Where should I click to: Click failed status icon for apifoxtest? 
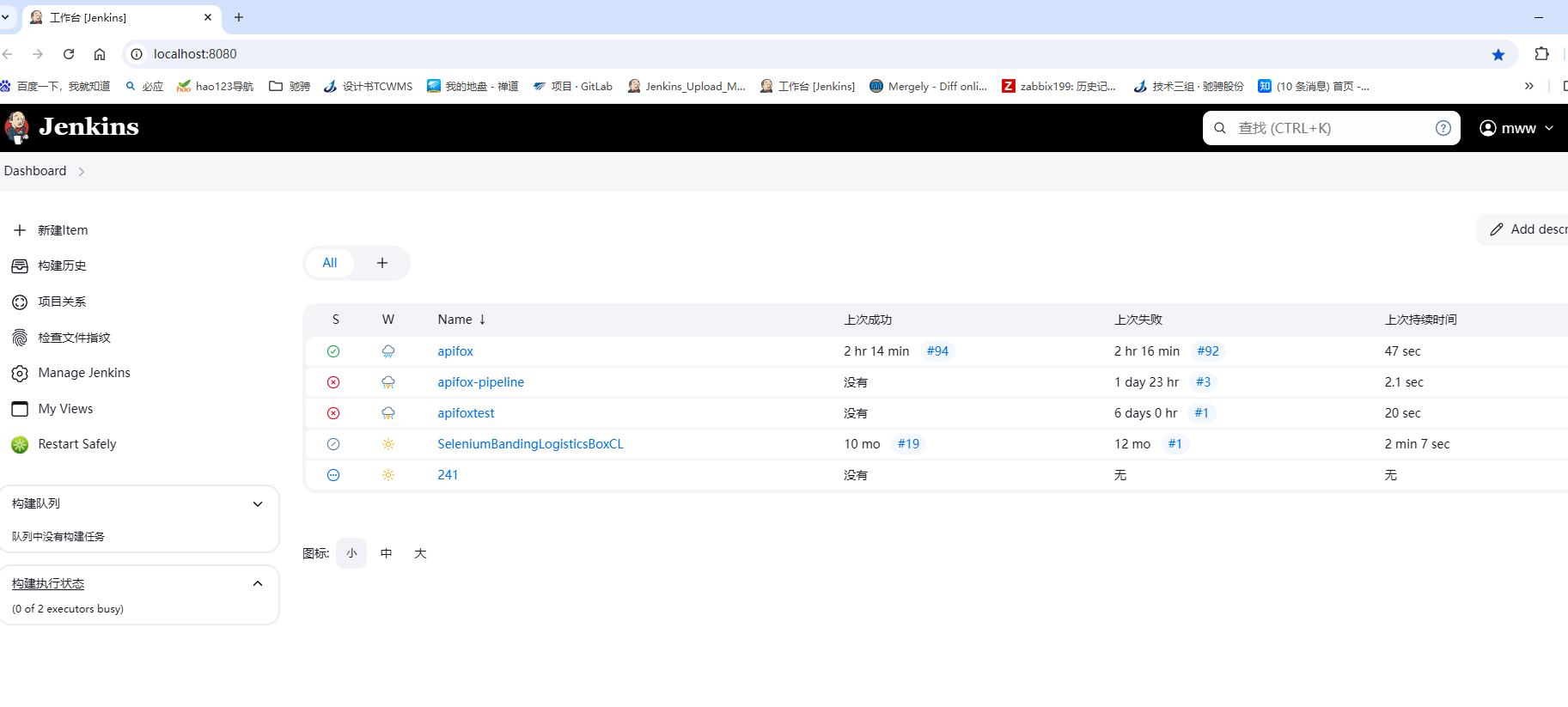coord(333,413)
